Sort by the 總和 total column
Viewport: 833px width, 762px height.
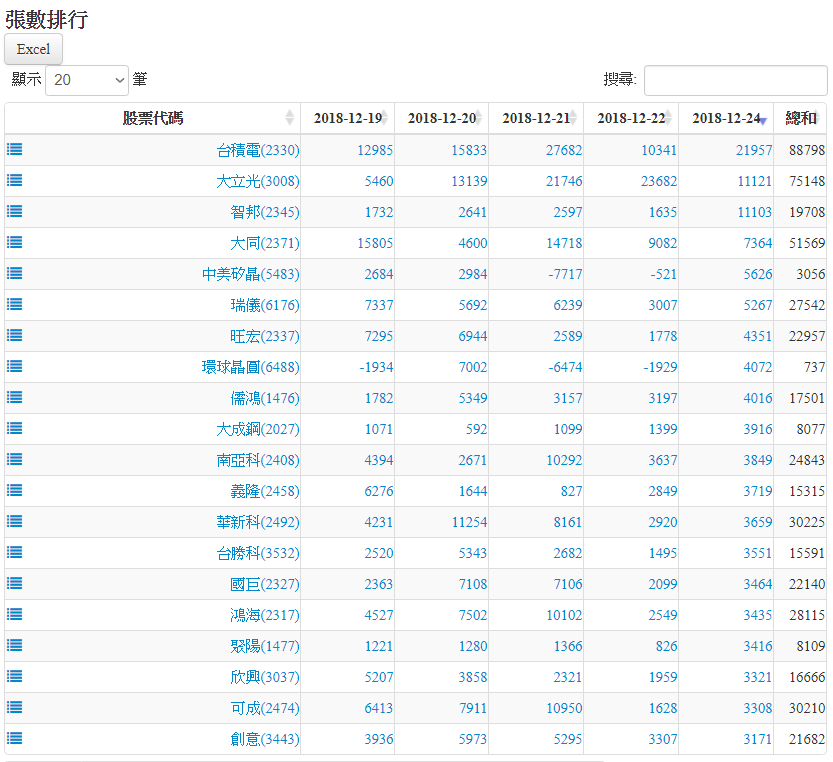click(800, 118)
